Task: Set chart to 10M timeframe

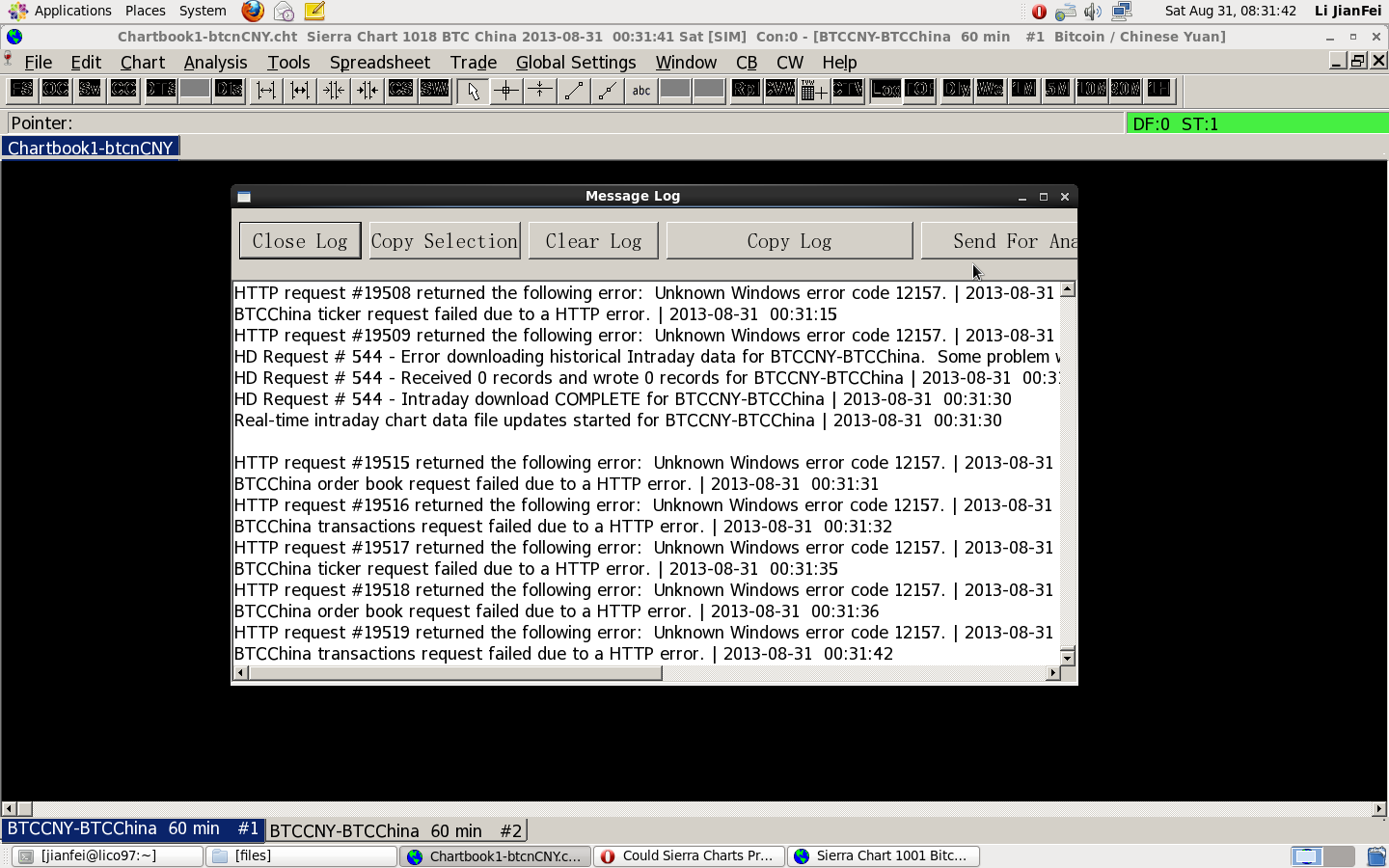Action: pos(1092,90)
